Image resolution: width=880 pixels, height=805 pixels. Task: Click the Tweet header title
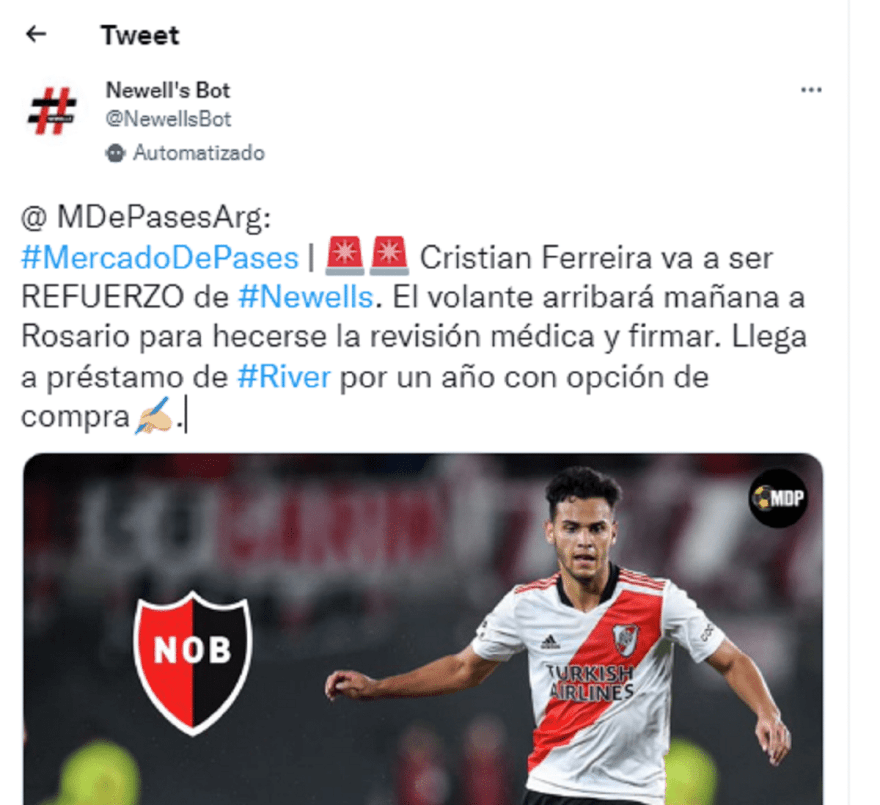140,35
